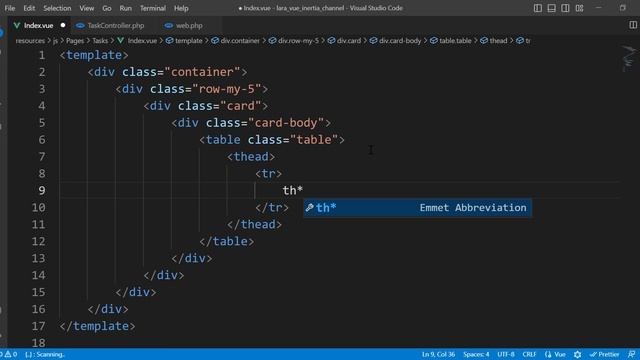Switch to the Index.vue tab
640x360 pixels.
[38, 25]
